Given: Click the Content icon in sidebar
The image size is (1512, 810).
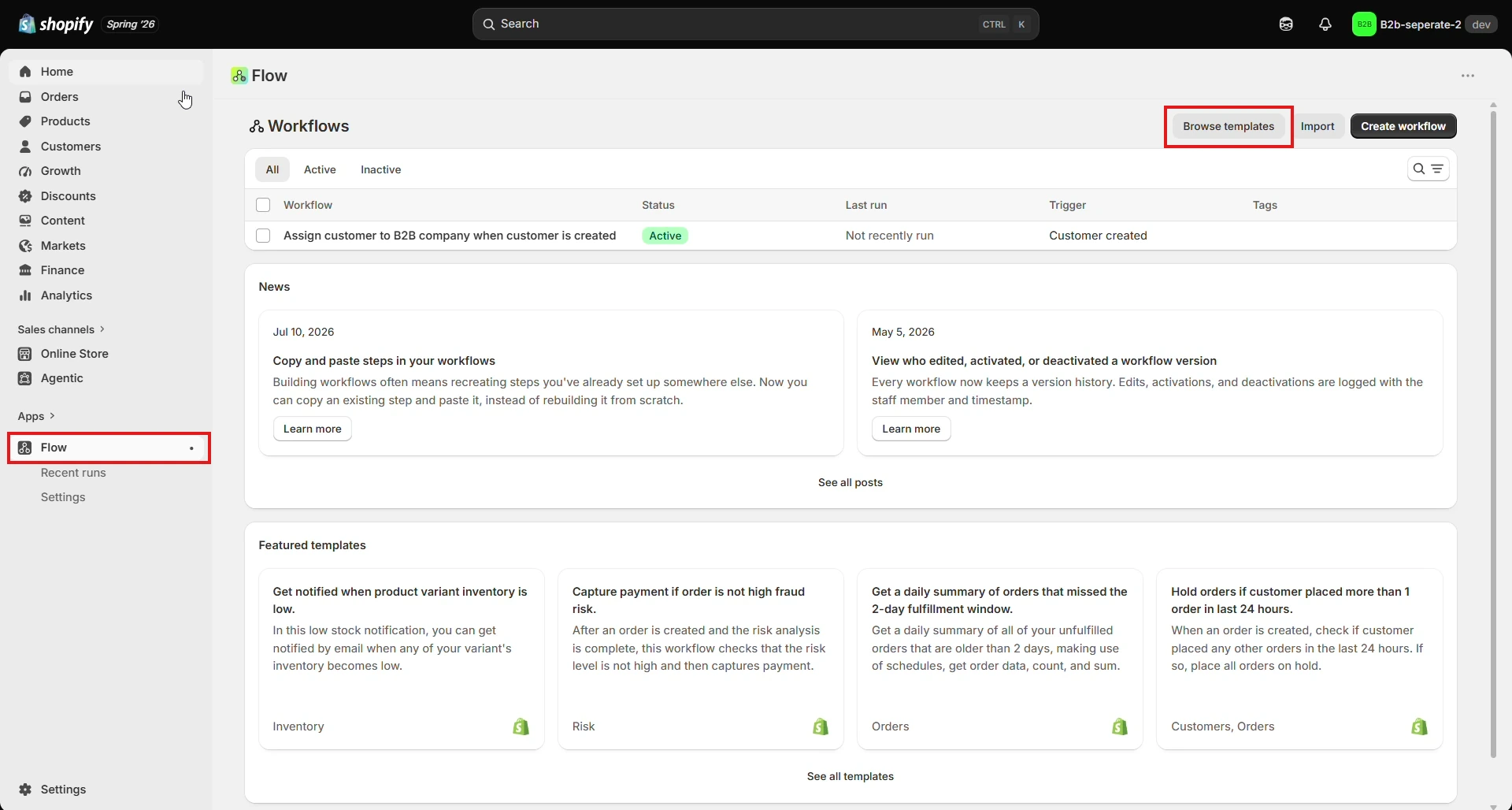Looking at the screenshot, I should tap(25, 221).
